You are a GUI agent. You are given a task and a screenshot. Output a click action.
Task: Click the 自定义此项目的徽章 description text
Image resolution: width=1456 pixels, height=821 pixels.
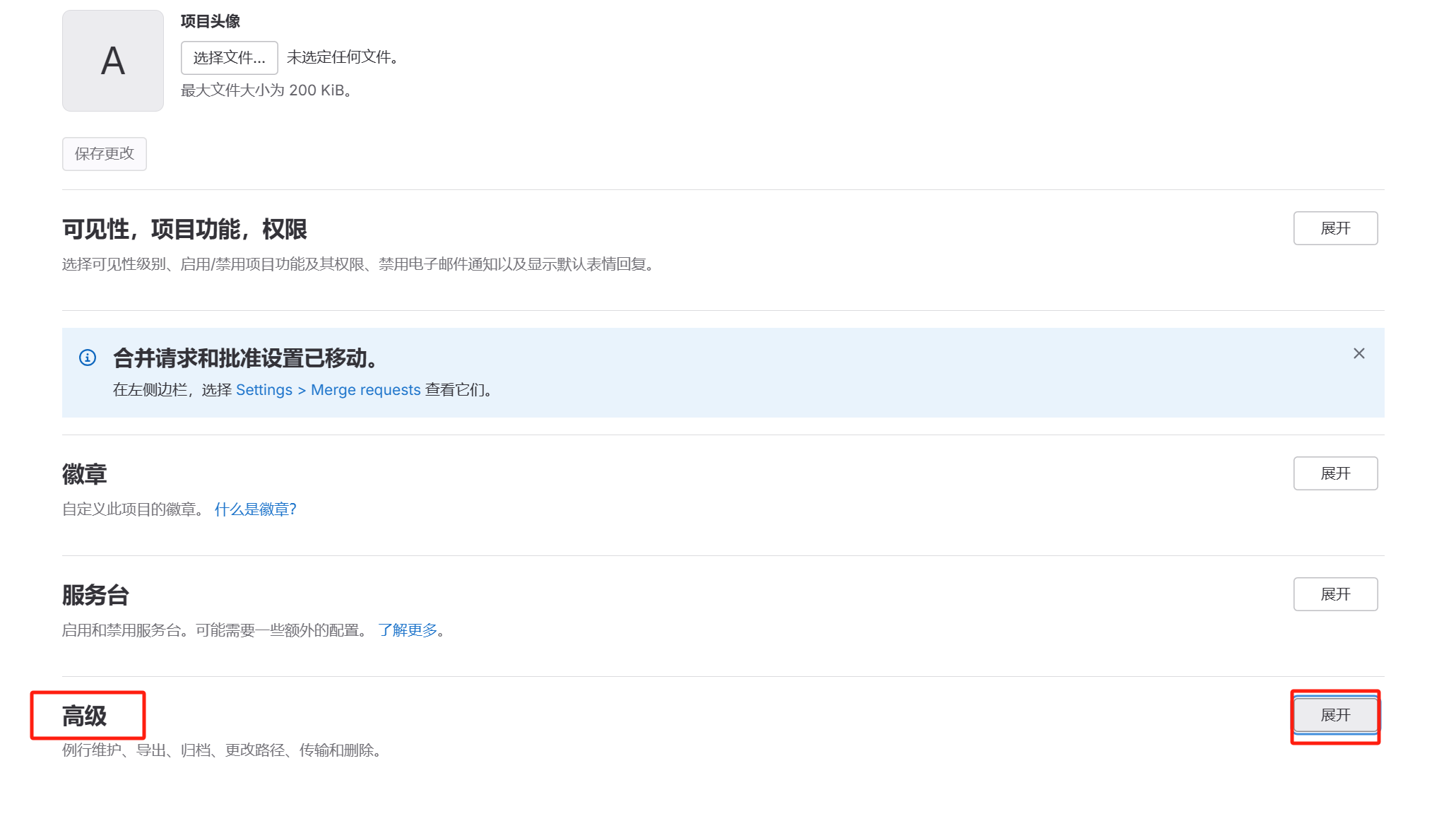click(x=133, y=509)
